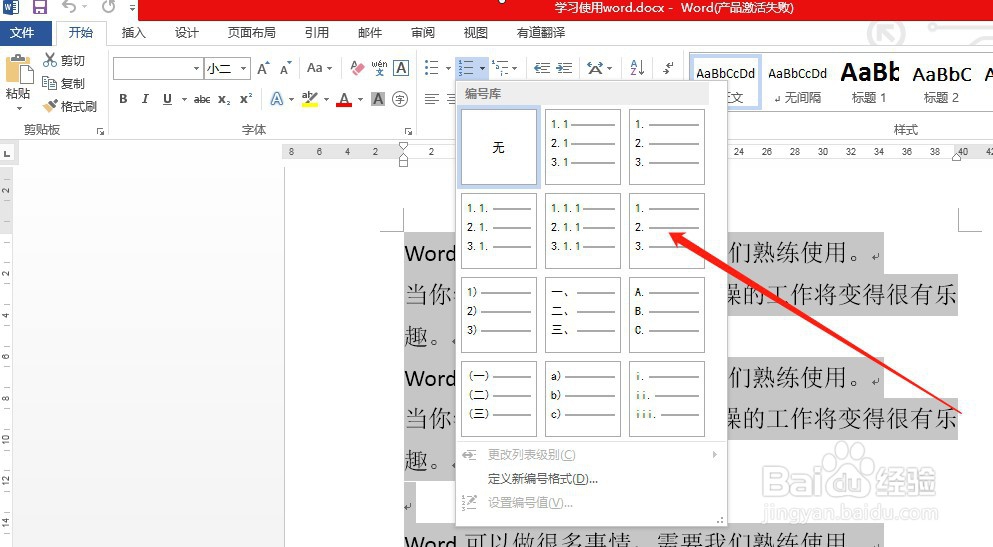The width and height of the screenshot is (993, 547).
Task: Select the A. B. C. numbering format
Action: [x=667, y=315]
